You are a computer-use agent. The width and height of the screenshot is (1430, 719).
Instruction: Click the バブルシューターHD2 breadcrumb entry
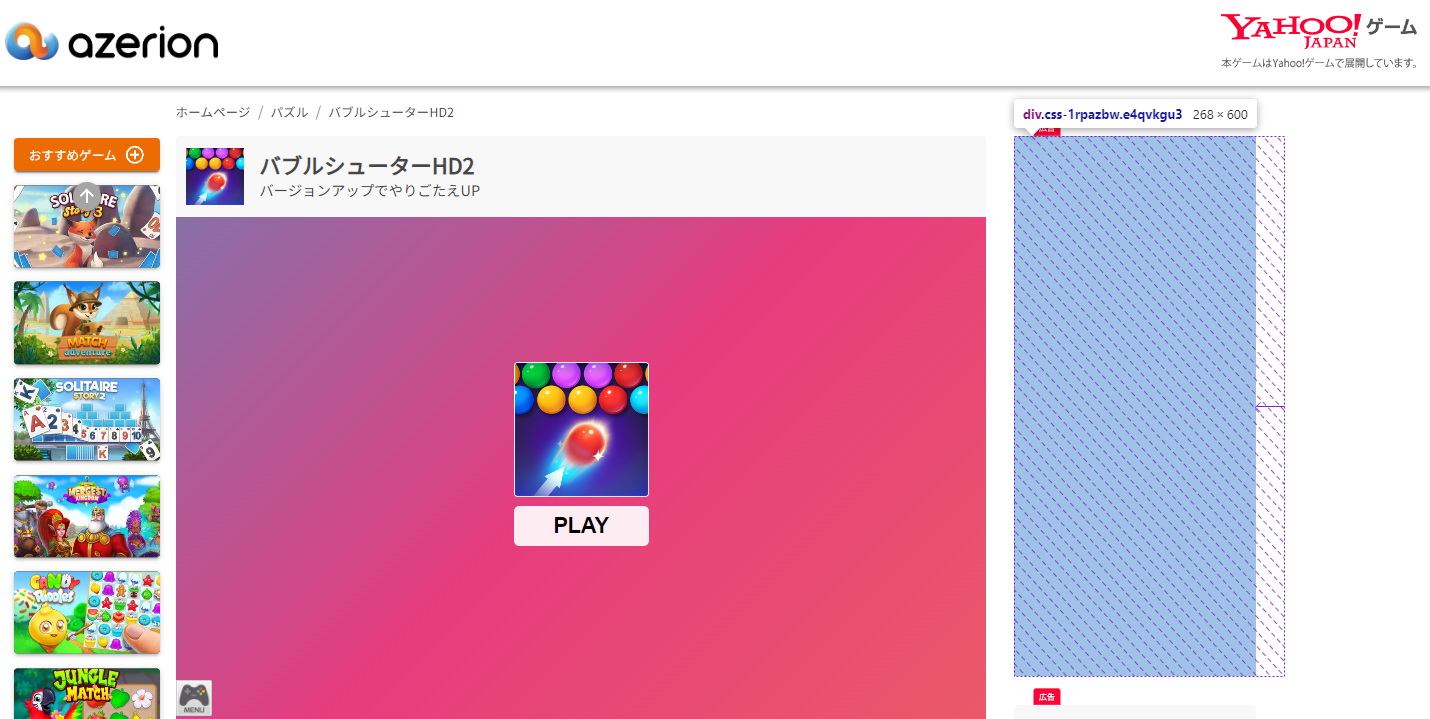(391, 112)
